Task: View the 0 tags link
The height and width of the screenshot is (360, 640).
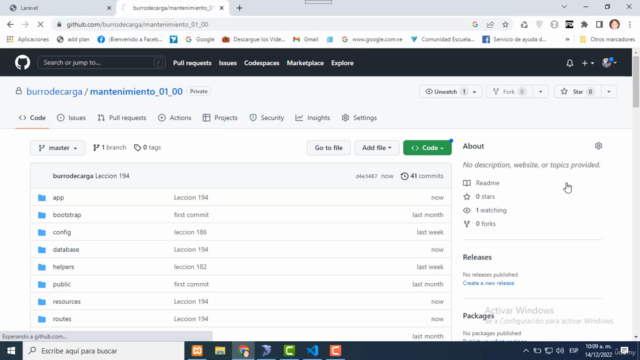Action: tap(147, 147)
